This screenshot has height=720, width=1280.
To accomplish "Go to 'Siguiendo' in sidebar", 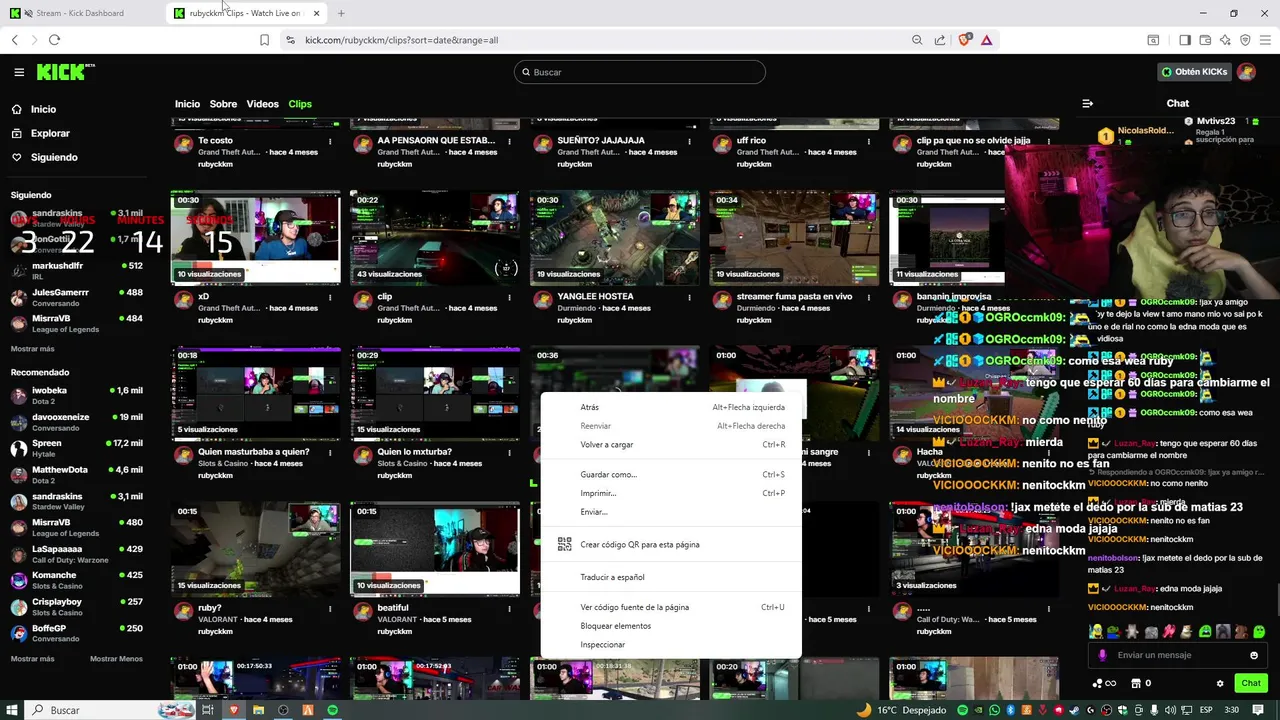I will point(54,157).
